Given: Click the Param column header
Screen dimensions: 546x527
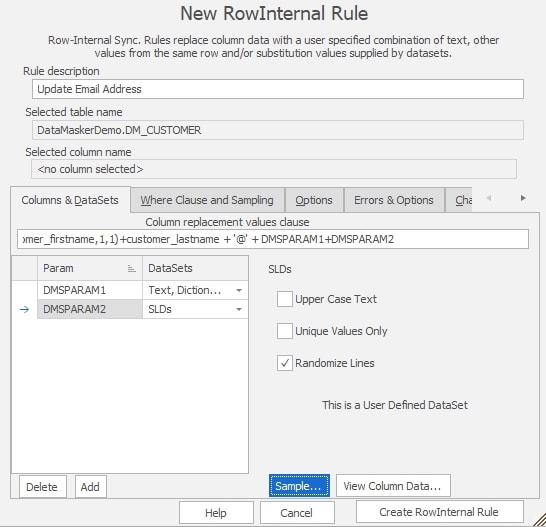Looking at the screenshot, I should 90,268.
